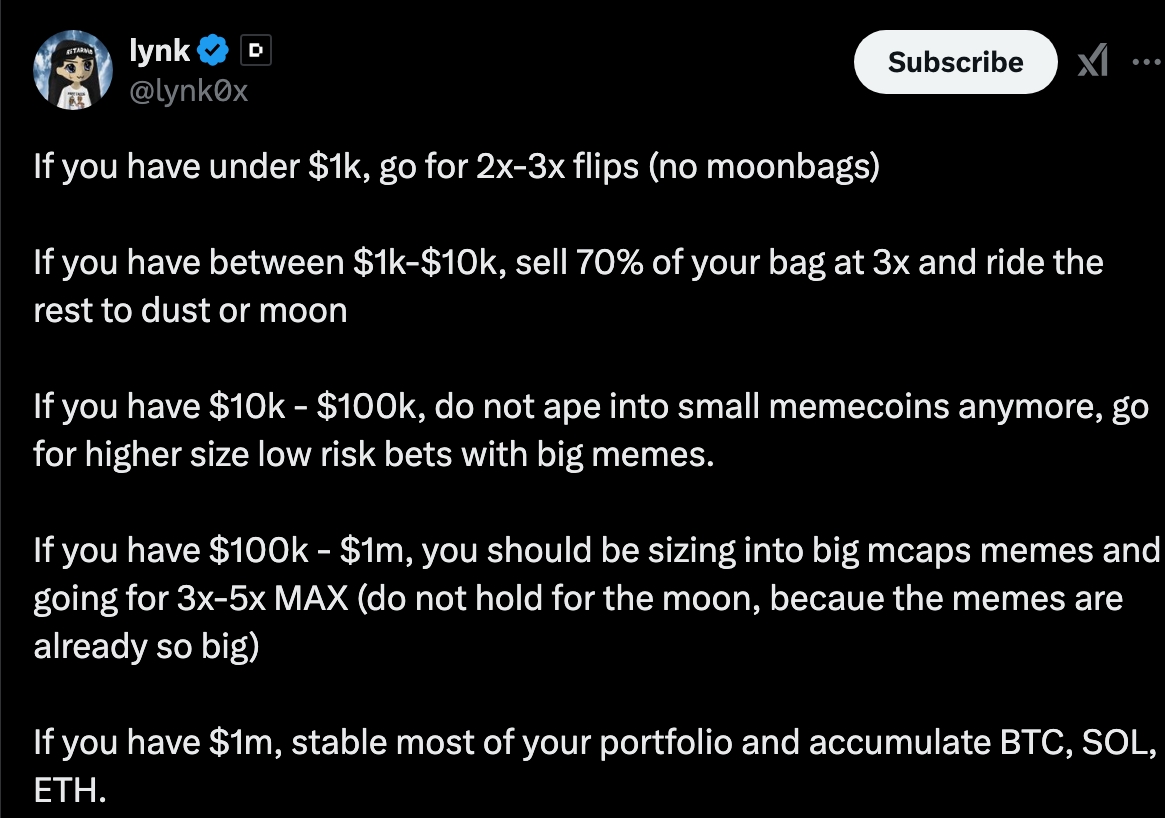The height and width of the screenshot is (818, 1165).
Task: Click the "low risk bets" line
Action: [x=373, y=455]
